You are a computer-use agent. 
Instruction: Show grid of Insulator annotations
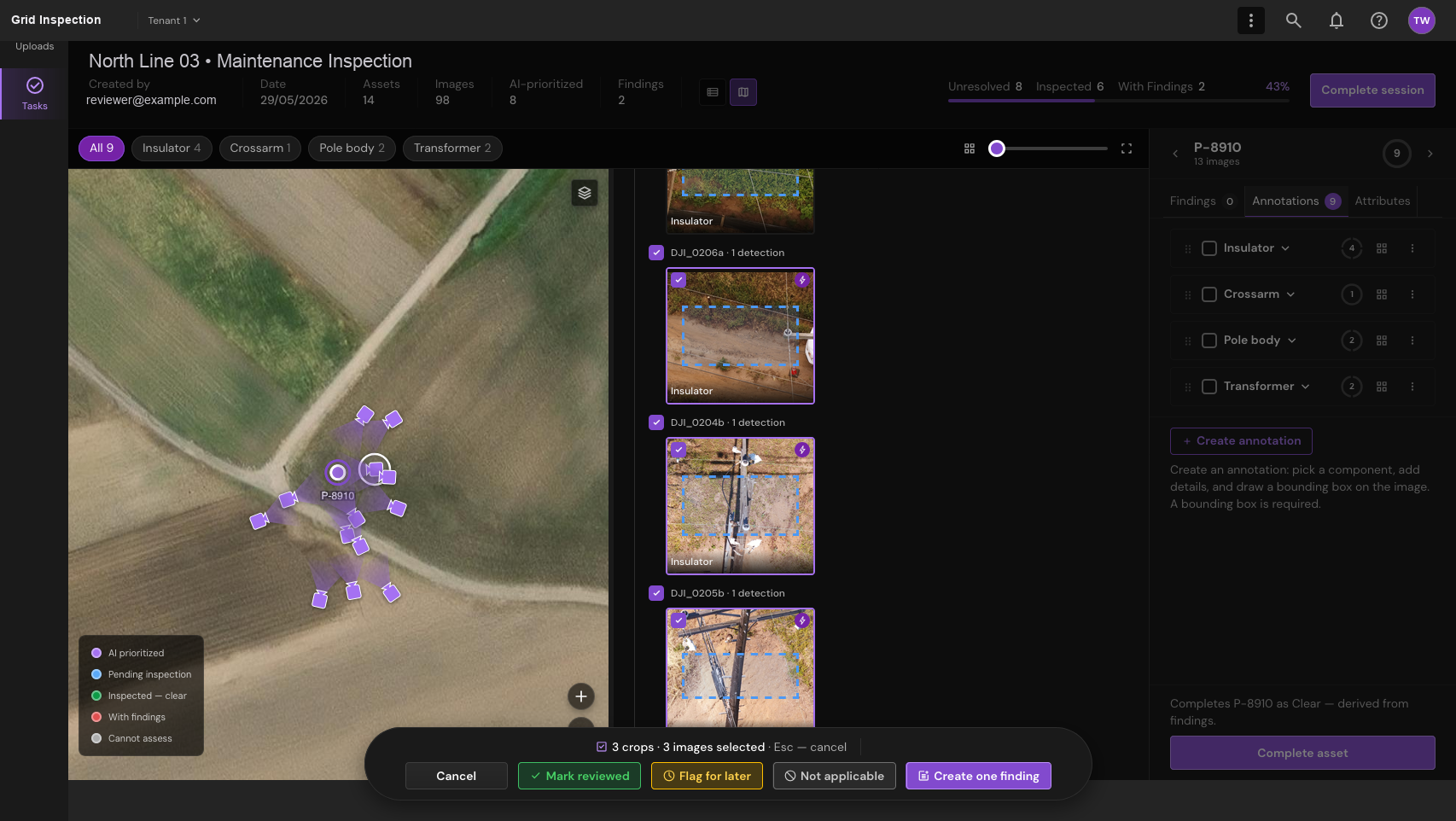pos(1382,248)
